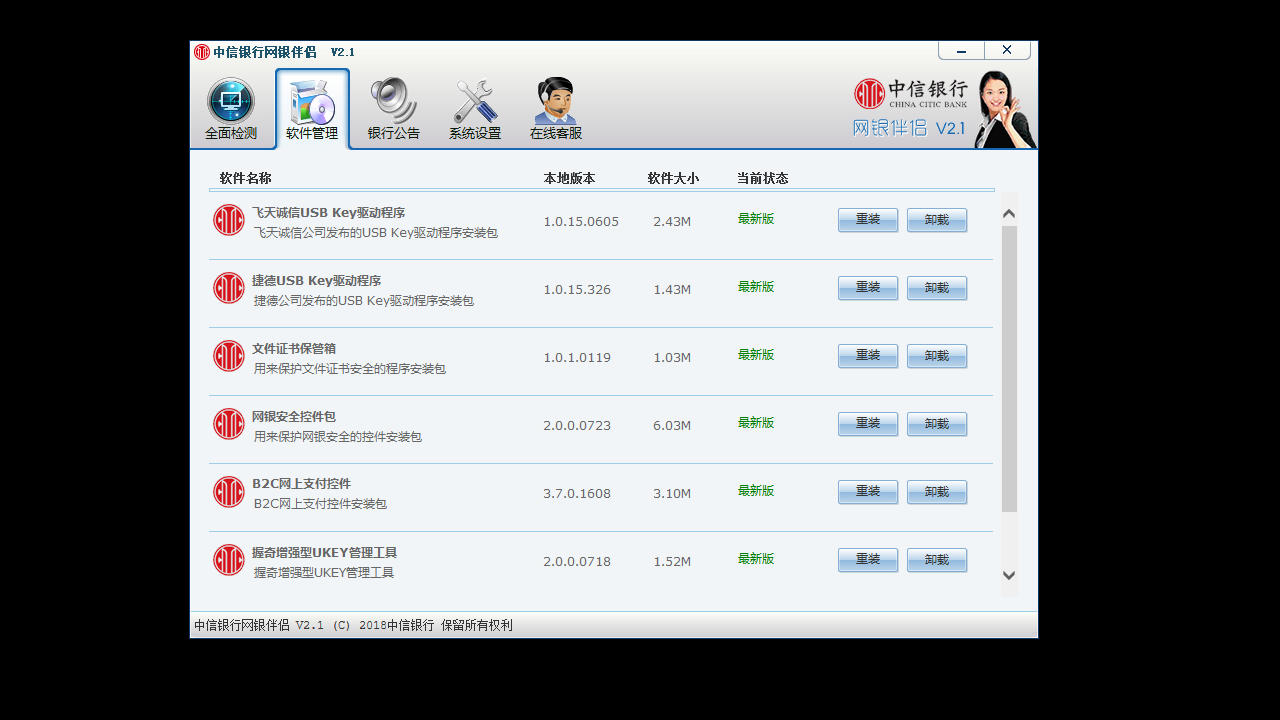Switch to 软件管理 software management
The height and width of the screenshot is (720, 1280).
[x=311, y=105]
